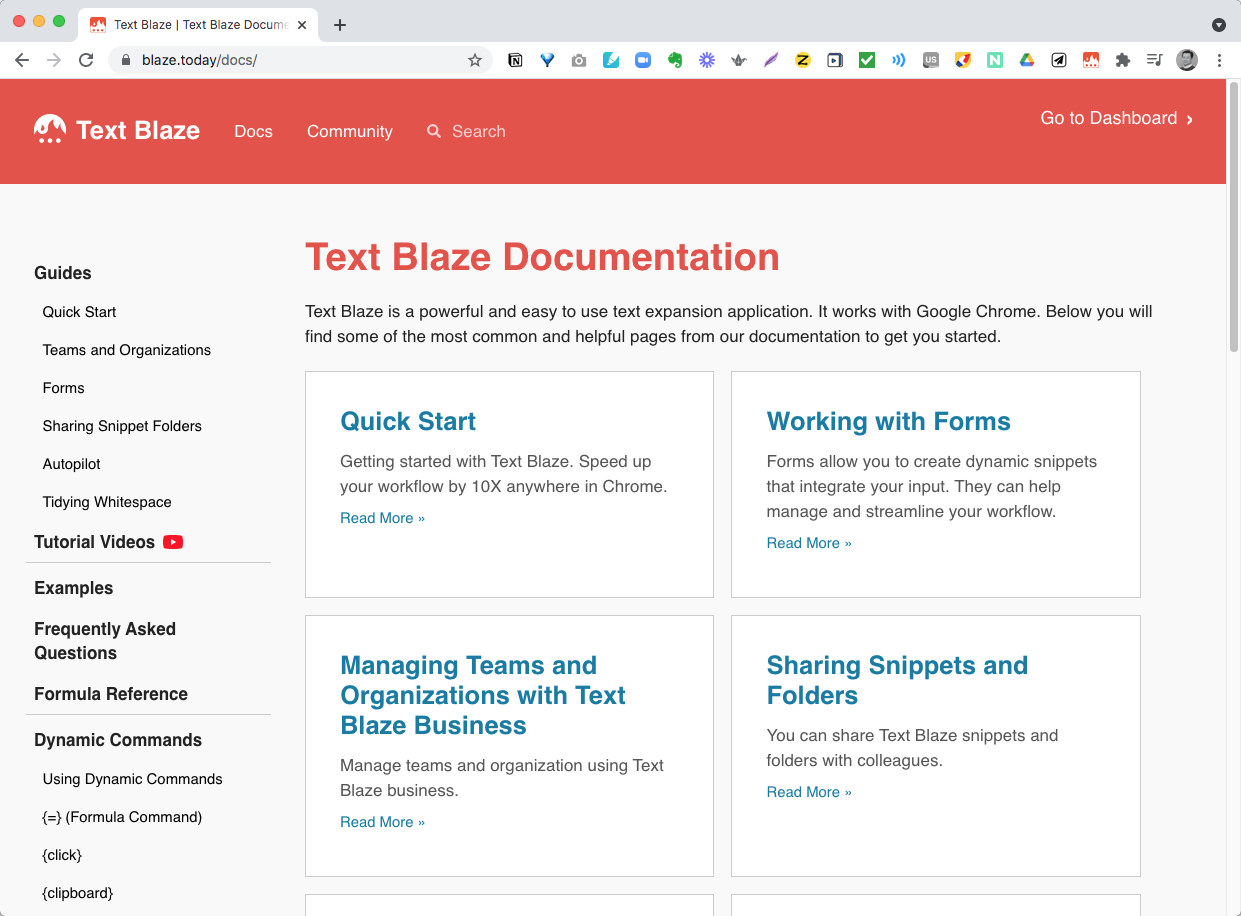Image resolution: width=1241 pixels, height=916 pixels.
Task: Bookmark this page with the star icon
Action: pyautogui.click(x=475, y=60)
